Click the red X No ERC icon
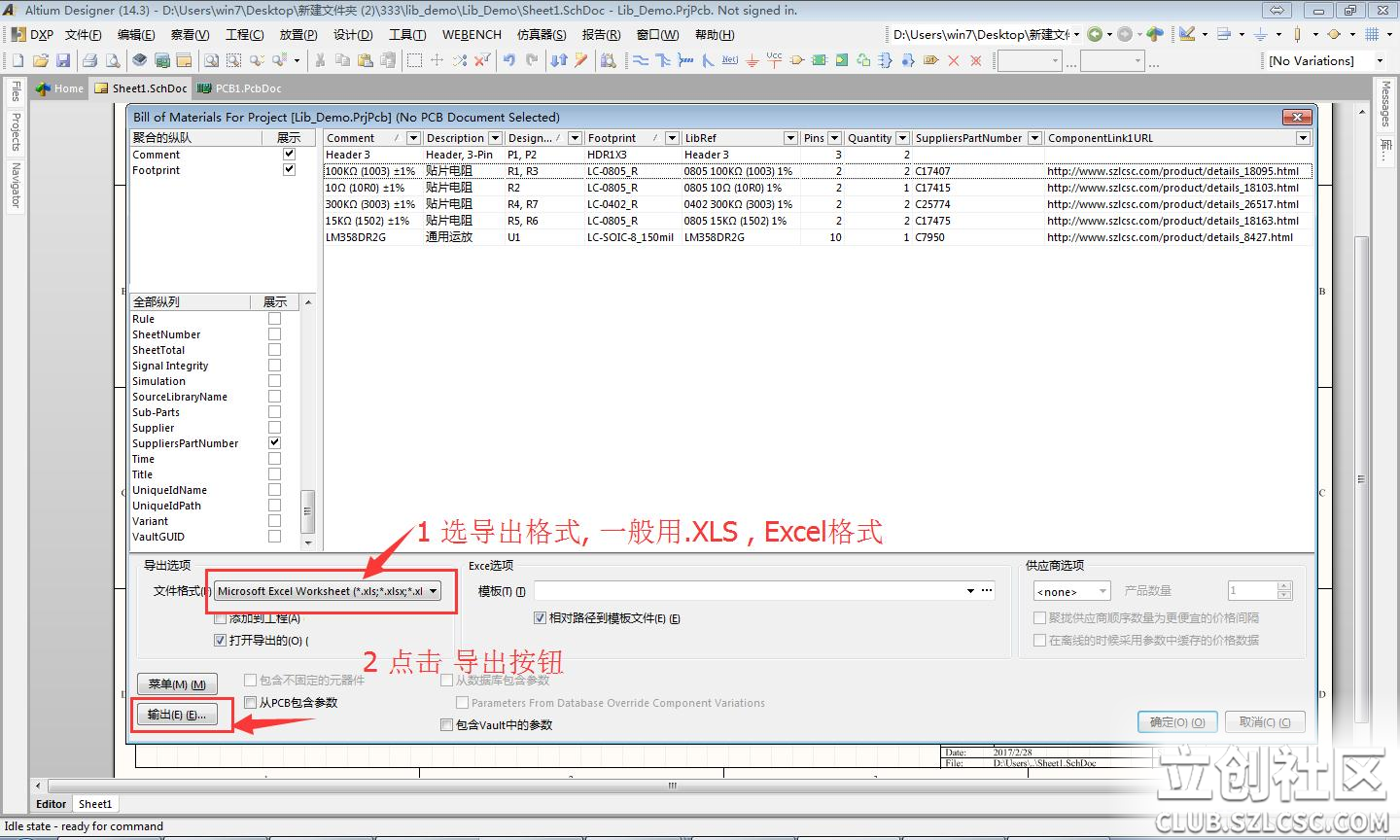Screen dimensions: 1400x840 (x=953, y=60)
